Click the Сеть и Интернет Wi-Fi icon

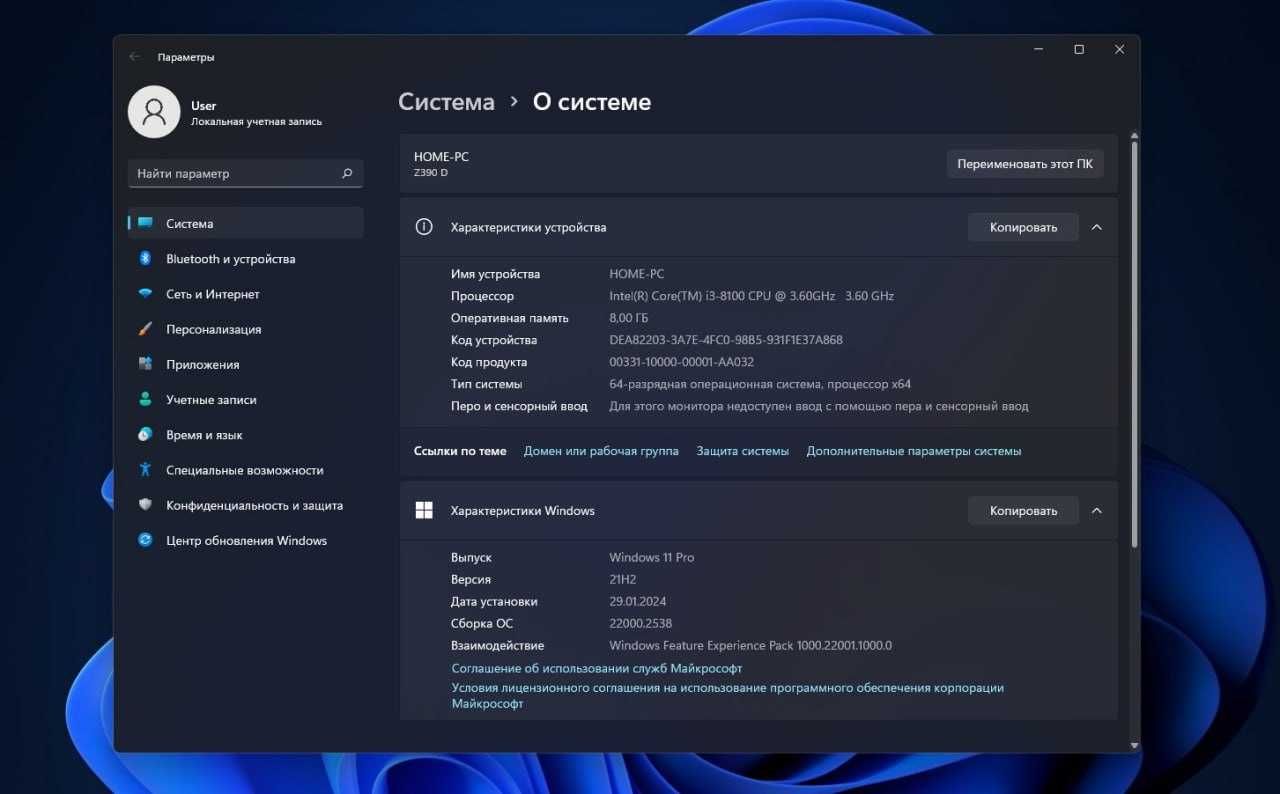pos(145,294)
